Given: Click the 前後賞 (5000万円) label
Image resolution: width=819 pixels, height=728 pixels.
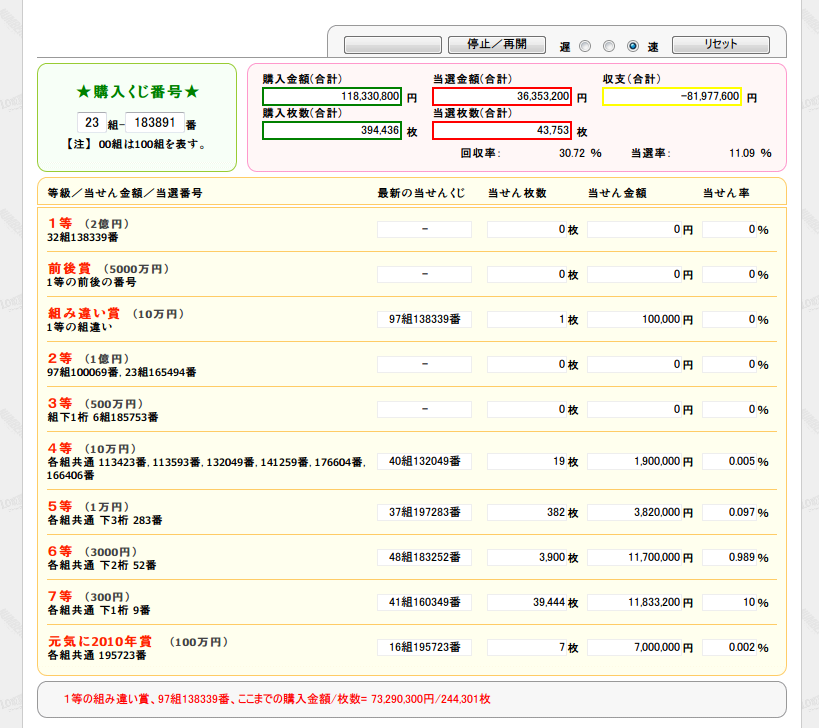Looking at the screenshot, I should pyautogui.click(x=108, y=268).
